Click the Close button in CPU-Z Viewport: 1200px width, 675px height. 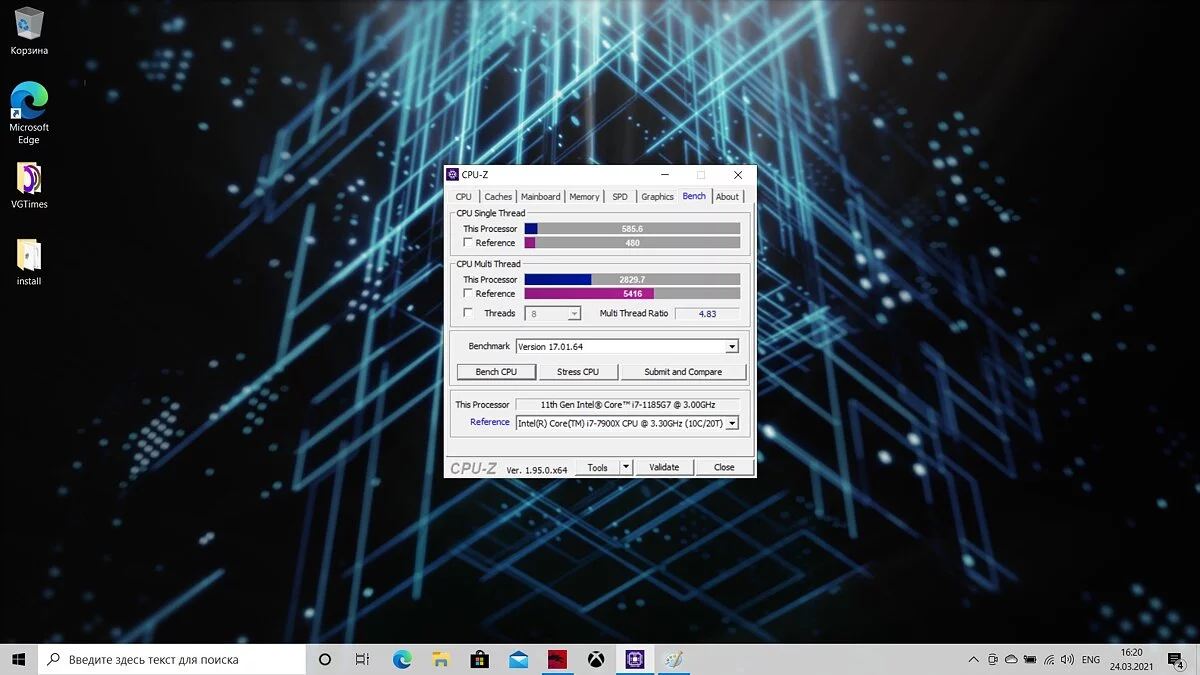[x=724, y=467]
